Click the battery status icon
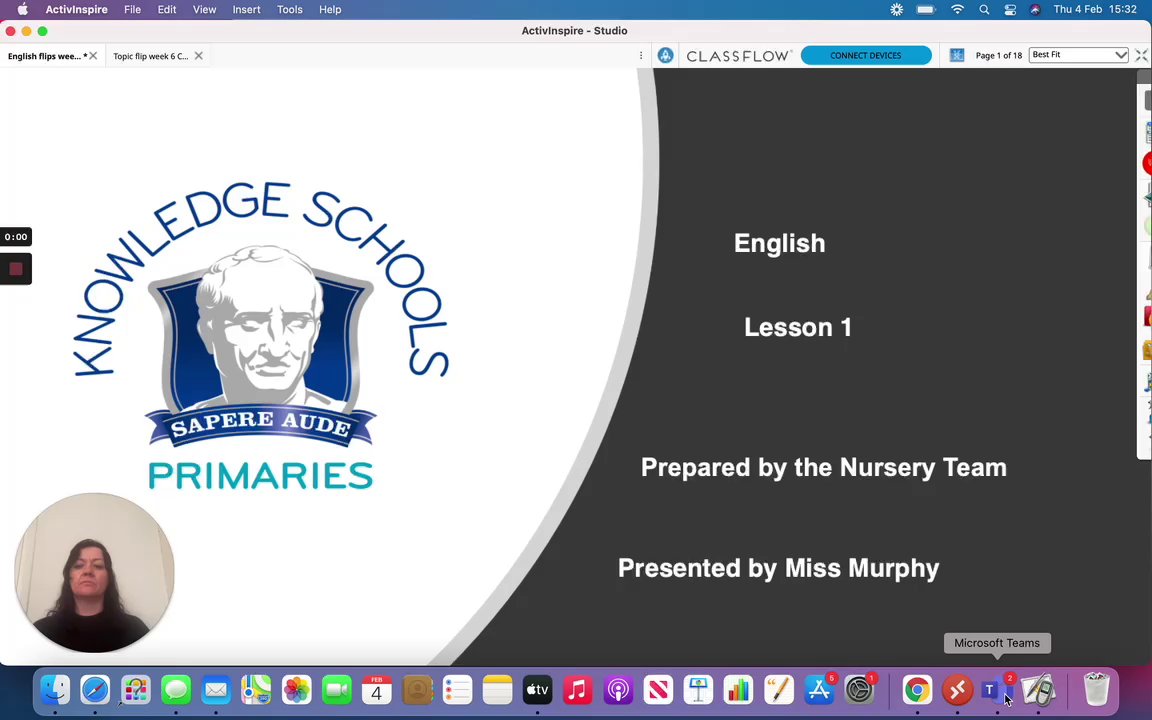Screen dimensions: 1152x720 click(x=926, y=10)
